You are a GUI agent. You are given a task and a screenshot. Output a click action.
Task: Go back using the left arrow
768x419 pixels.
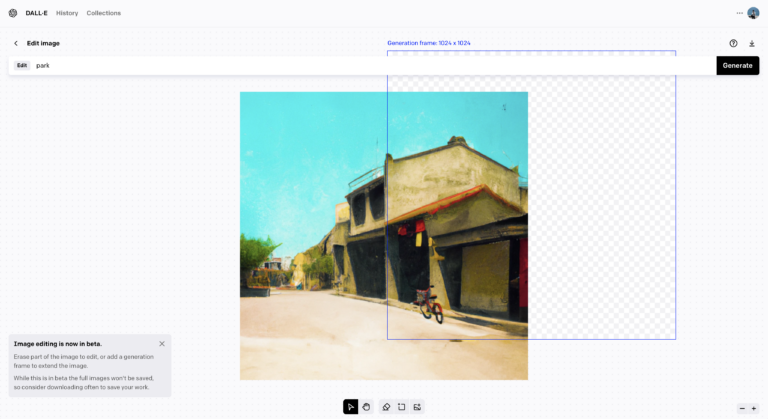pyautogui.click(x=16, y=44)
